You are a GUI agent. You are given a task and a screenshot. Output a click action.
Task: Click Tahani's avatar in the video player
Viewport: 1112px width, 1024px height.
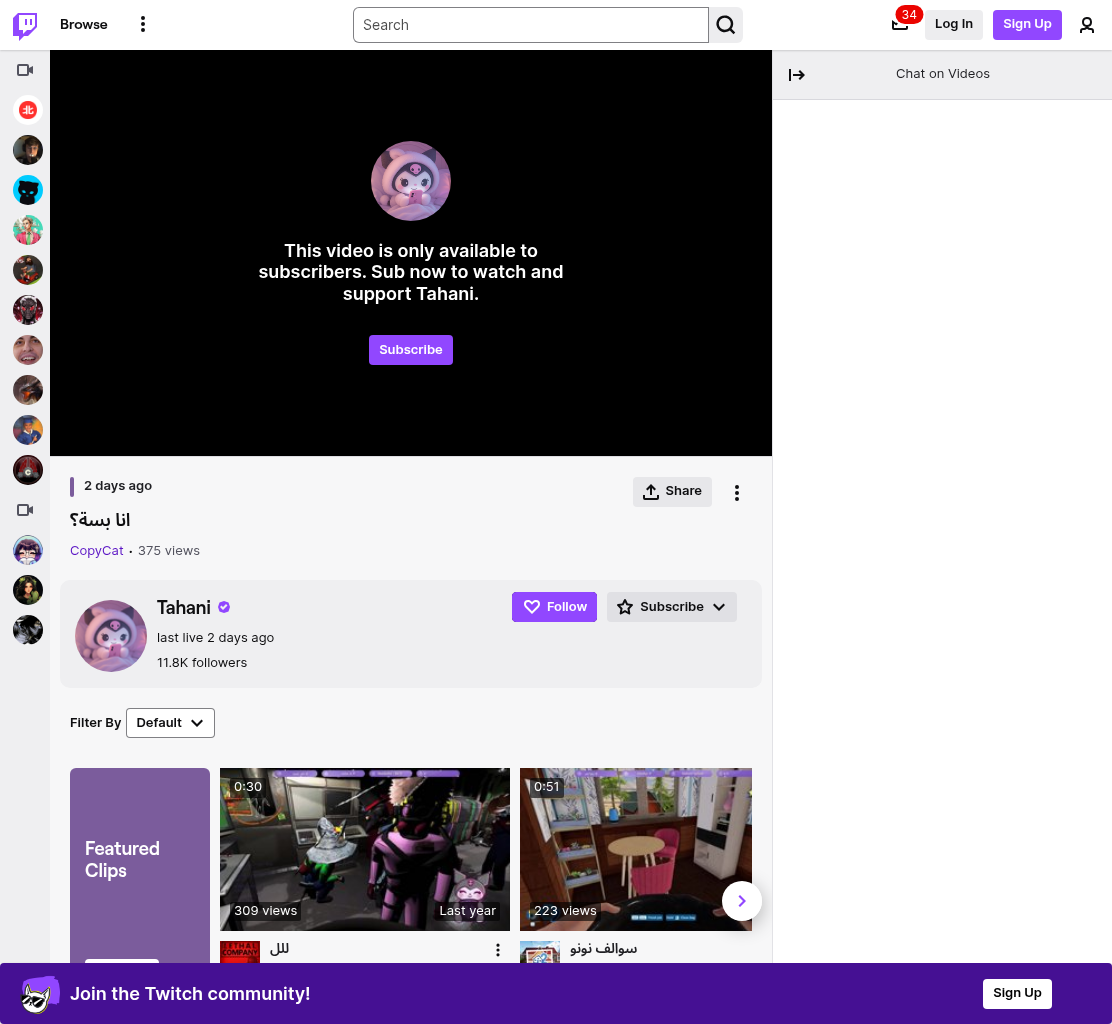coord(411,181)
